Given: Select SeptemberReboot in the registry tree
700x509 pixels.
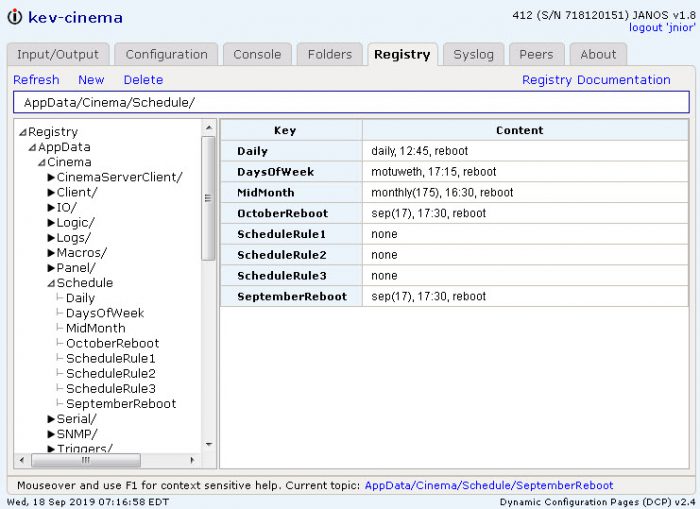Looking at the screenshot, I should (x=121, y=404).
